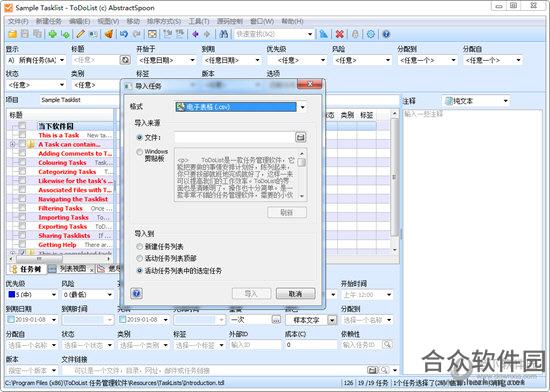Select the 'Sharing Tasklists' row
The width and height of the screenshot is (550, 392).
point(64,236)
